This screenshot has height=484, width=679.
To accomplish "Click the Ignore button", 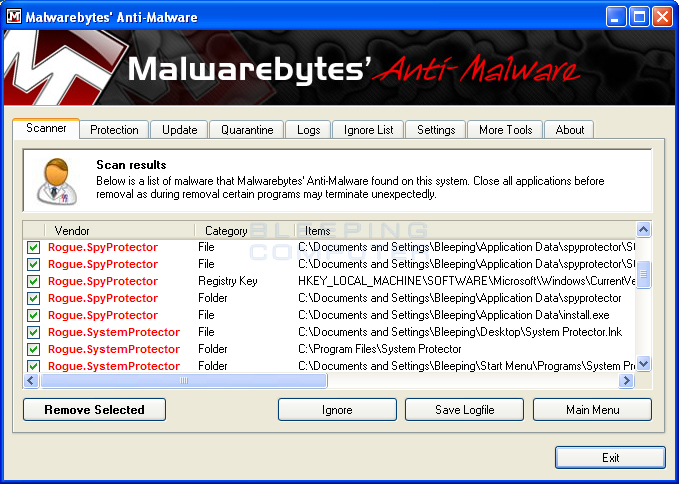I will coord(337,410).
